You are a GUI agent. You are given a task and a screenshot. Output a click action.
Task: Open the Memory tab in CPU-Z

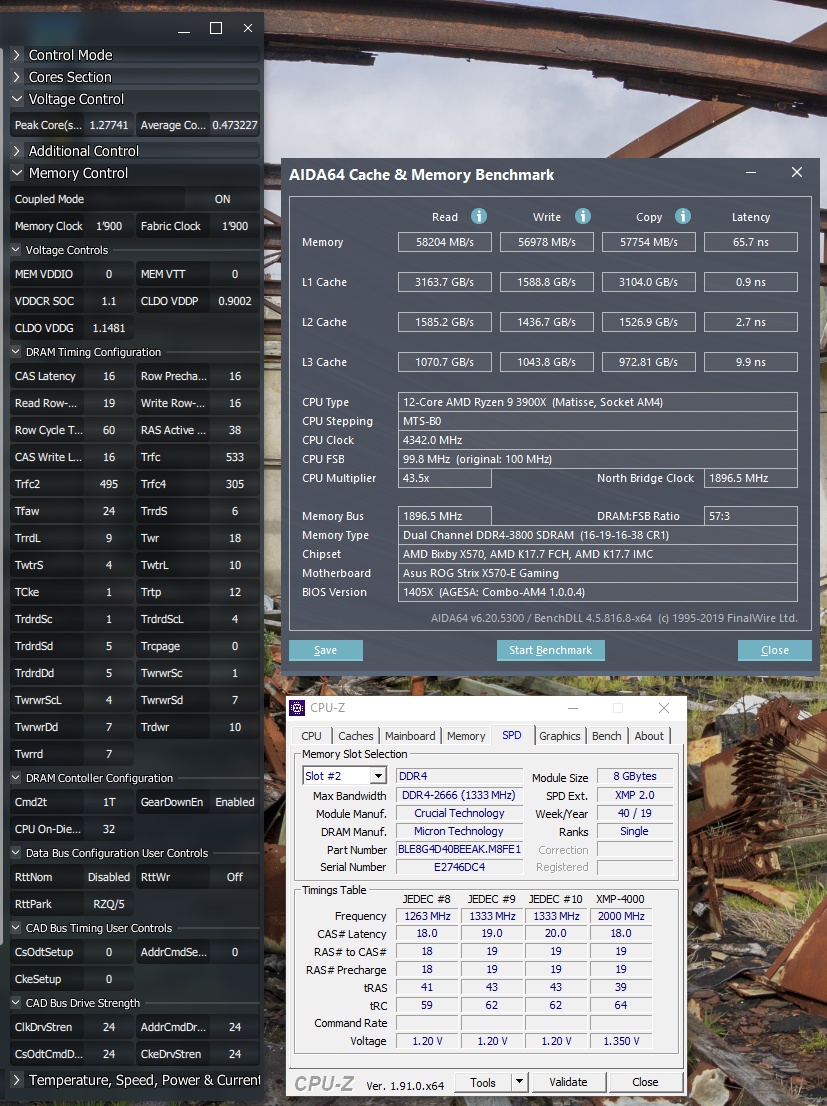click(466, 736)
